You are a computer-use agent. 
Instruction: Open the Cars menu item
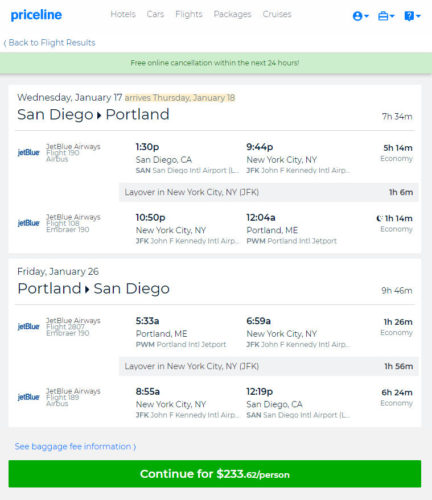coord(155,14)
